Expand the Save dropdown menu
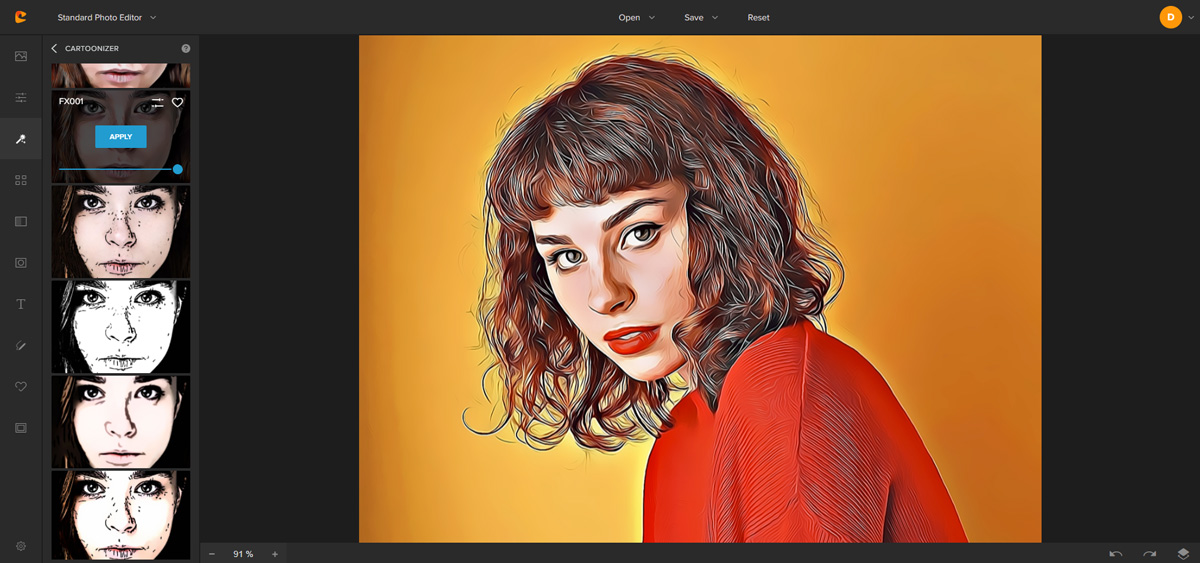The width and height of the screenshot is (1200, 563). coord(701,17)
